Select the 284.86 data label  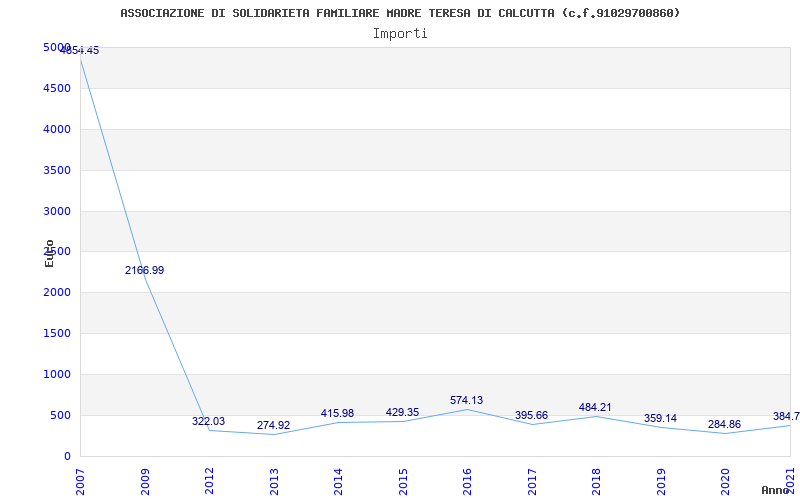[724, 424]
